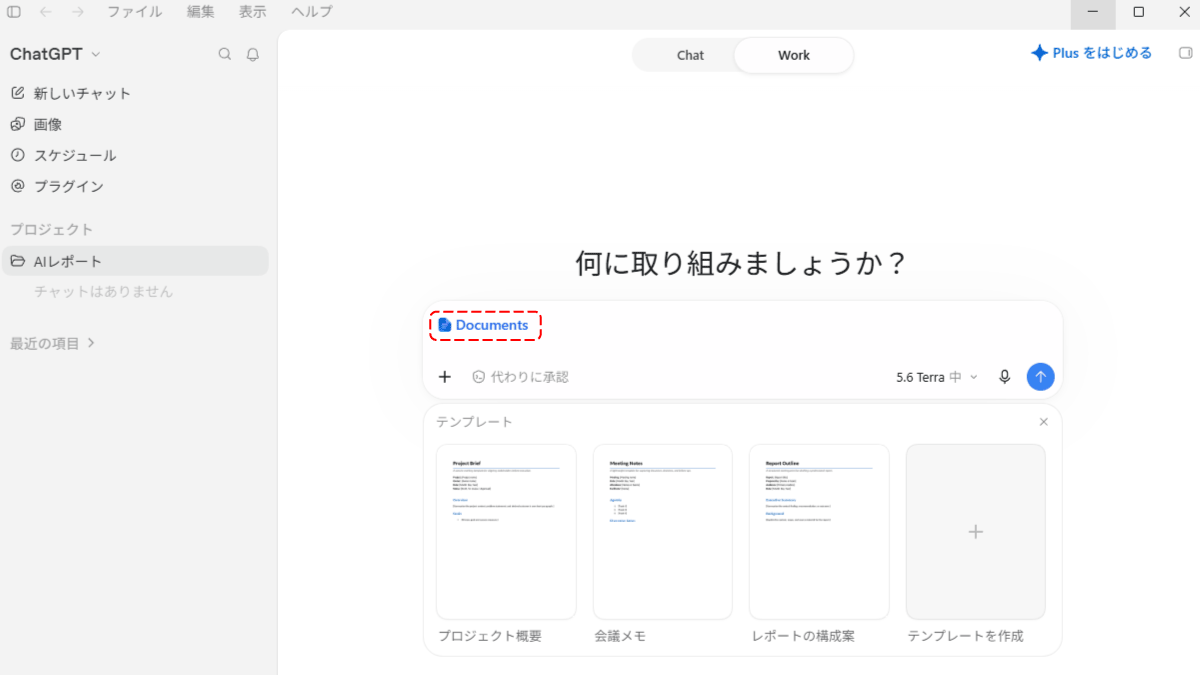This screenshot has width=1200, height=675.
Task: Select the AIレポート project
Action: click(x=135, y=261)
